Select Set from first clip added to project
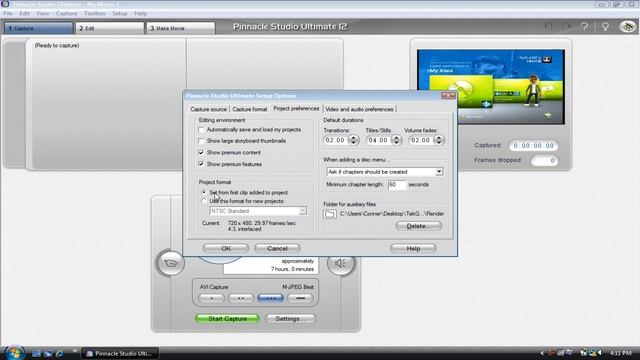The image size is (640, 360). click(x=204, y=192)
